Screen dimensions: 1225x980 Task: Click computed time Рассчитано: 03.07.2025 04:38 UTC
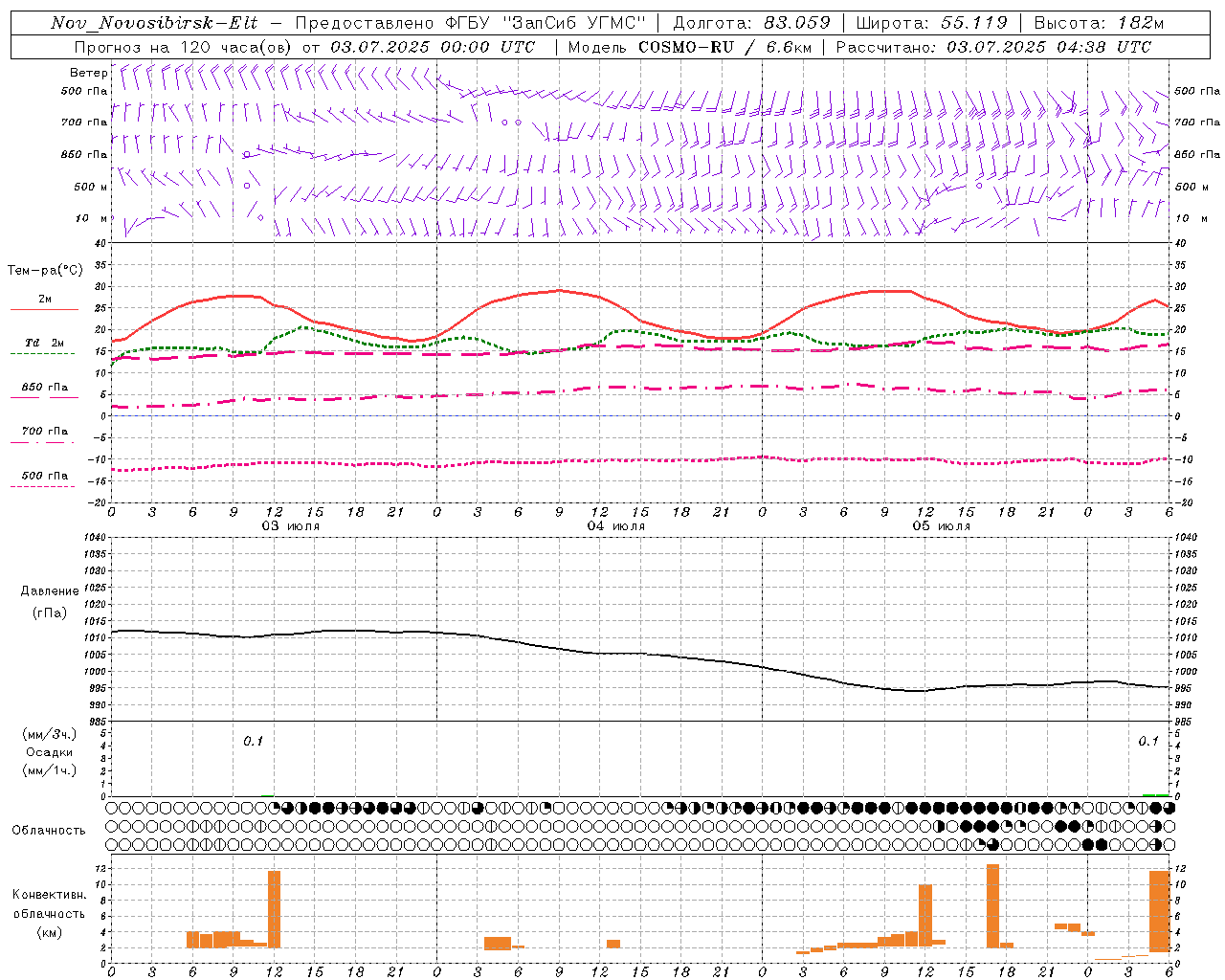click(x=993, y=47)
